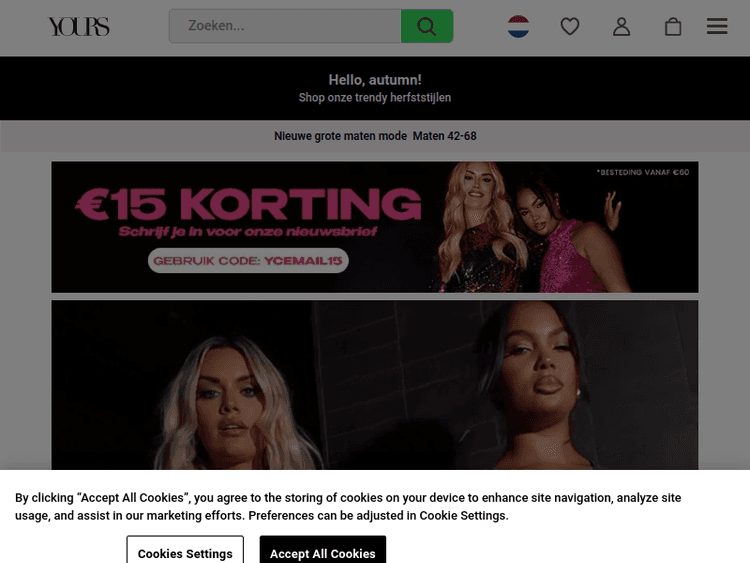The height and width of the screenshot is (563, 750).
Task: Click the Hello, autumn! banner heading
Action: (375, 80)
